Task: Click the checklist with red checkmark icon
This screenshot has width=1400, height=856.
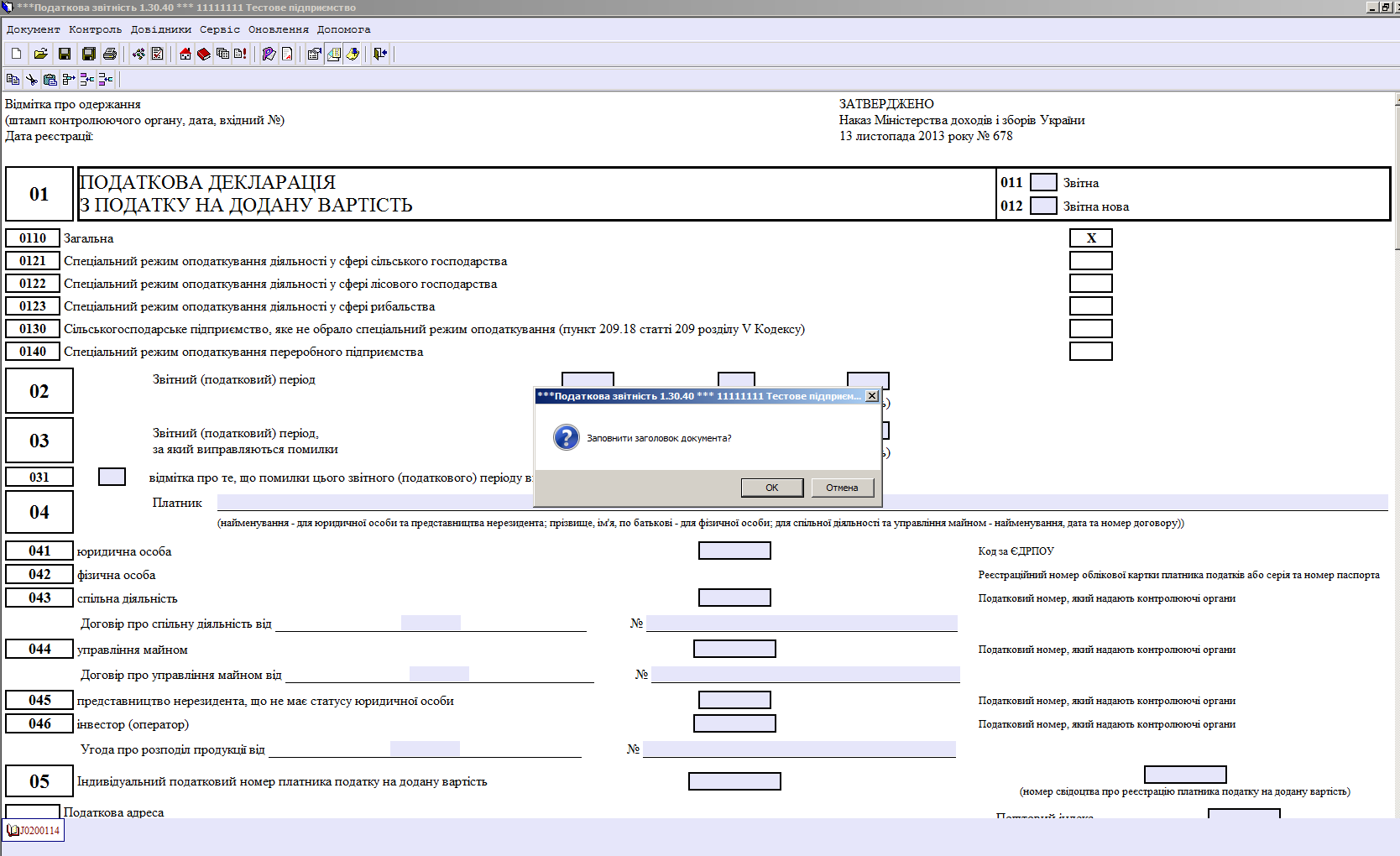Action: (x=157, y=54)
